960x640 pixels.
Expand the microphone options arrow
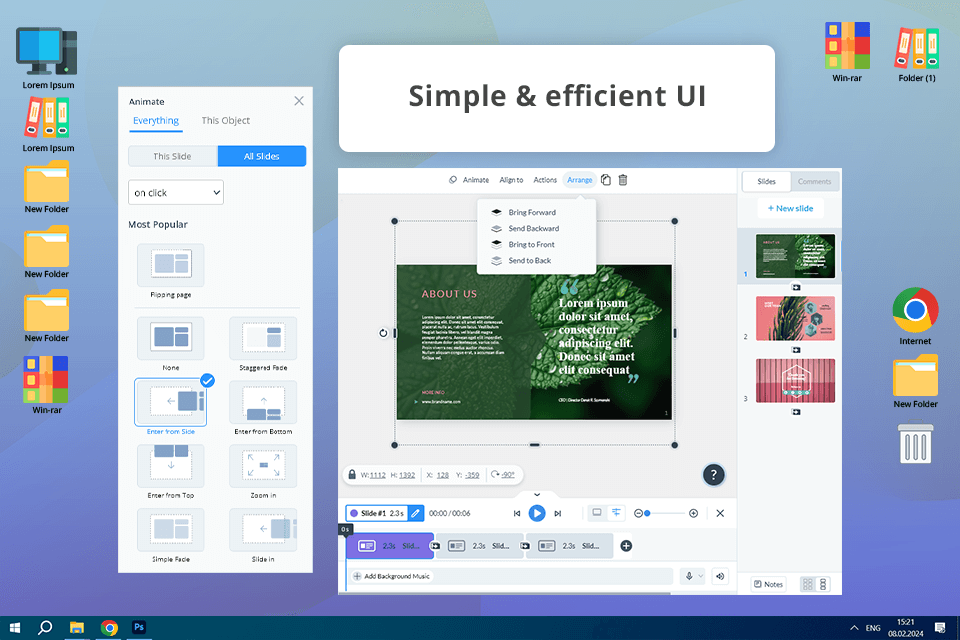701,576
